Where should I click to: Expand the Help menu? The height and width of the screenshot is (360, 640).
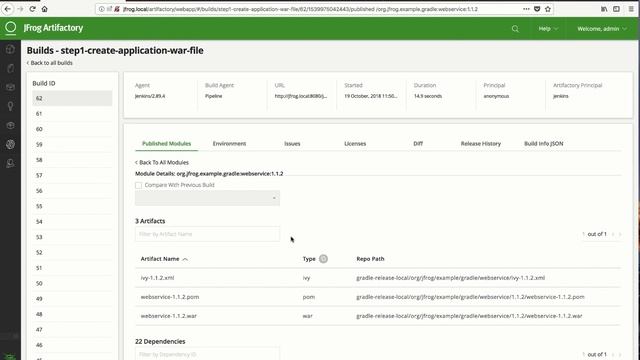point(548,29)
